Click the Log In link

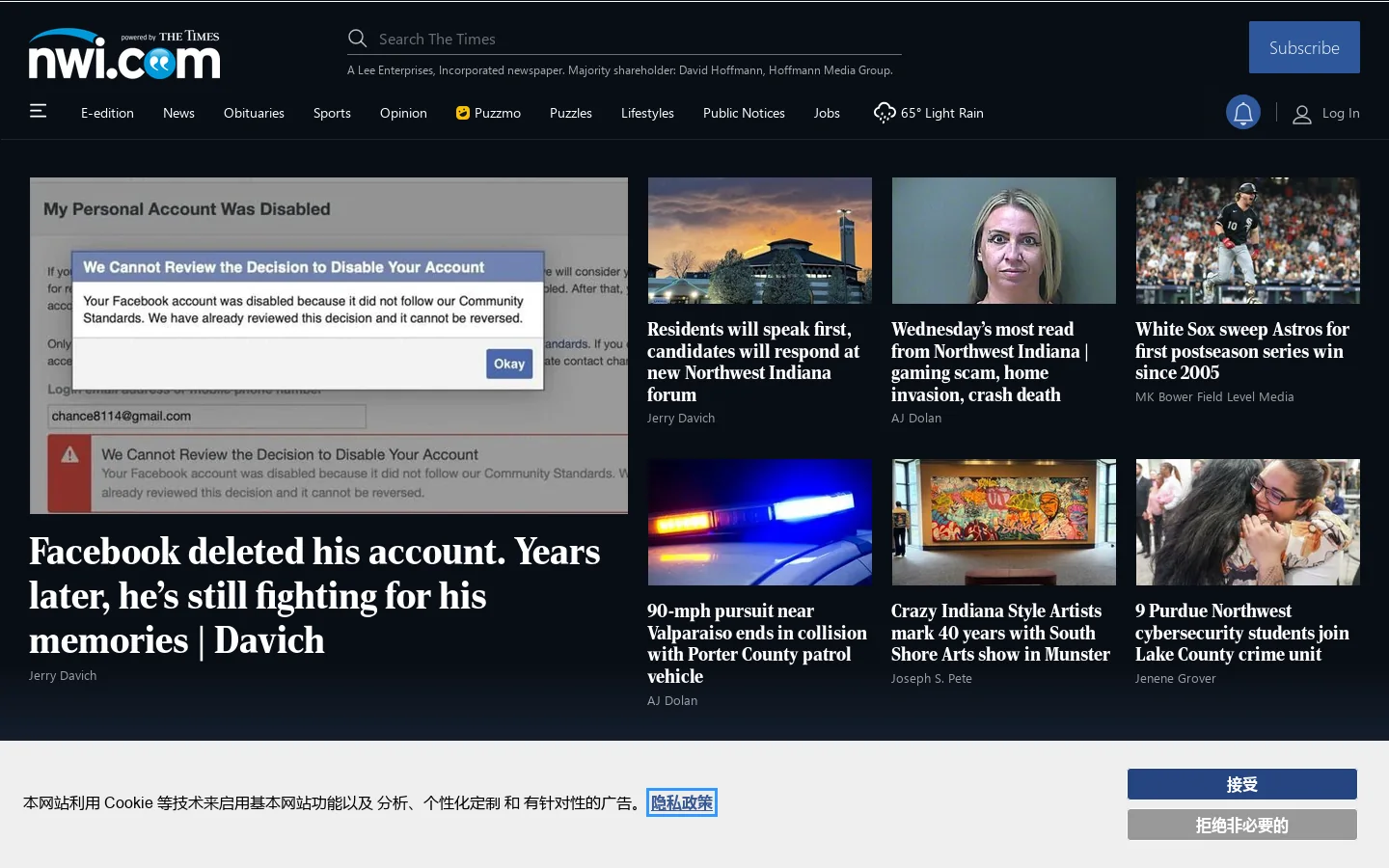coord(1341,113)
